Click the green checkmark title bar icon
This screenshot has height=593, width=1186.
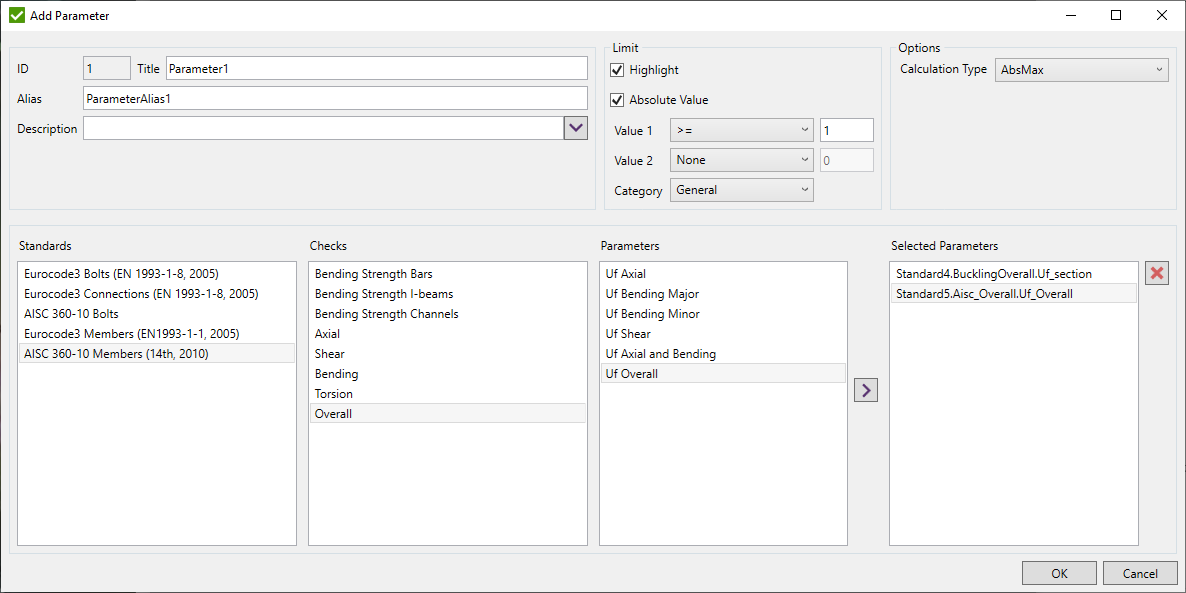14,15
